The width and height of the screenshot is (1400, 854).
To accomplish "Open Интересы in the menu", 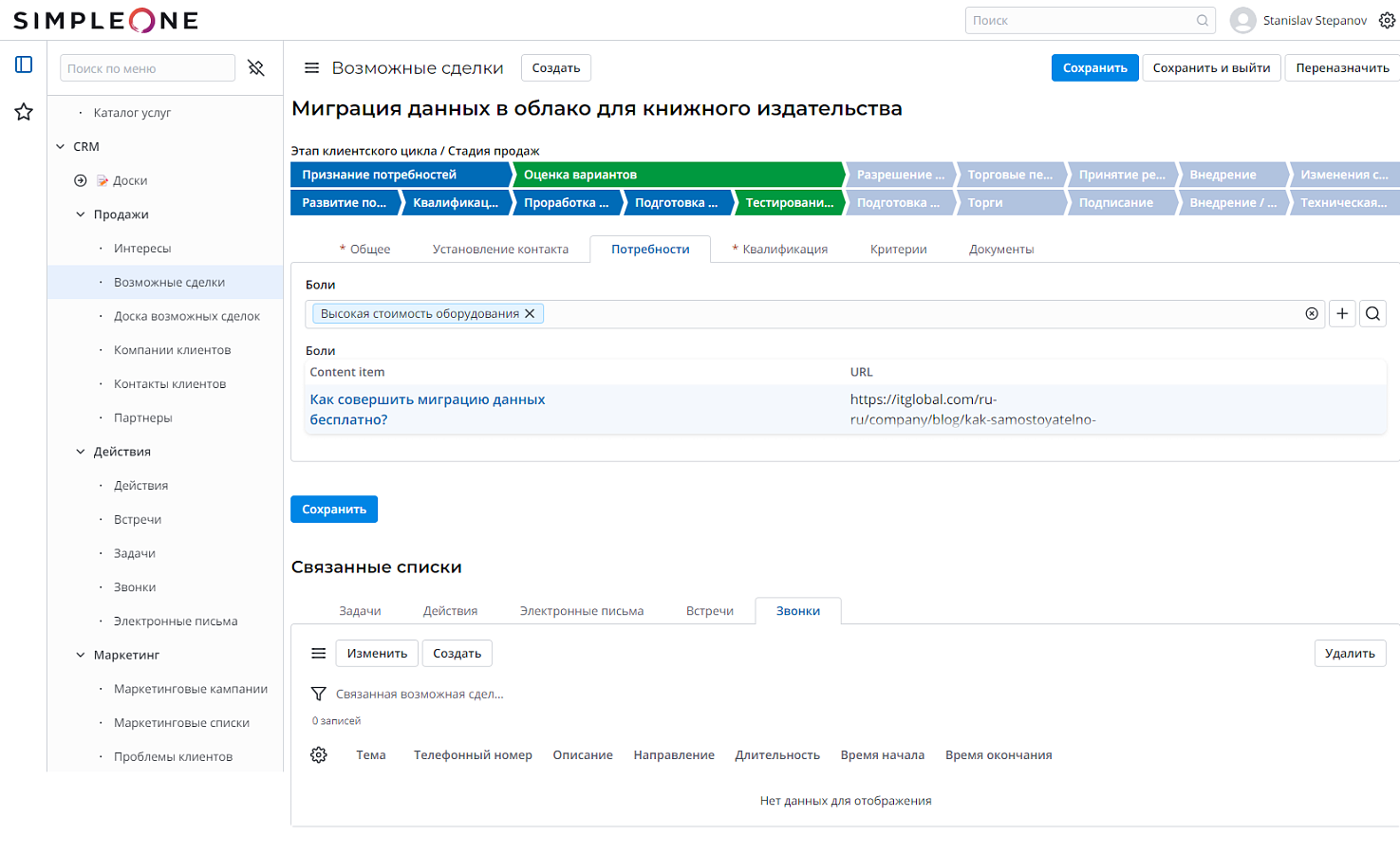I will [142, 248].
